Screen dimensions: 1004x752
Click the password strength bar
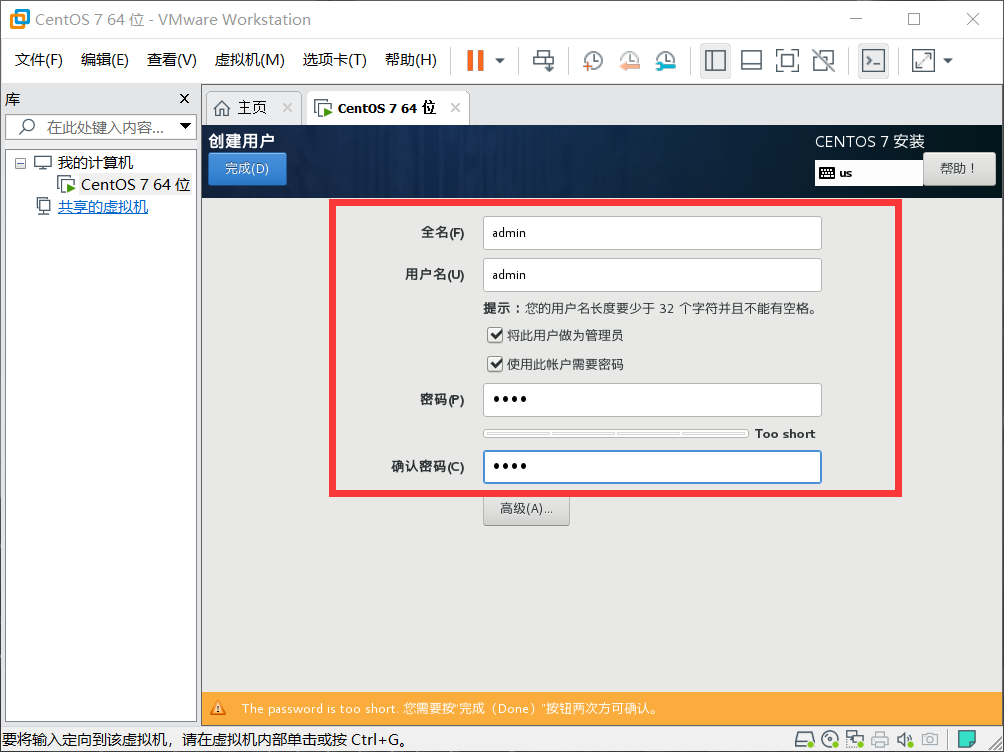coord(615,434)
